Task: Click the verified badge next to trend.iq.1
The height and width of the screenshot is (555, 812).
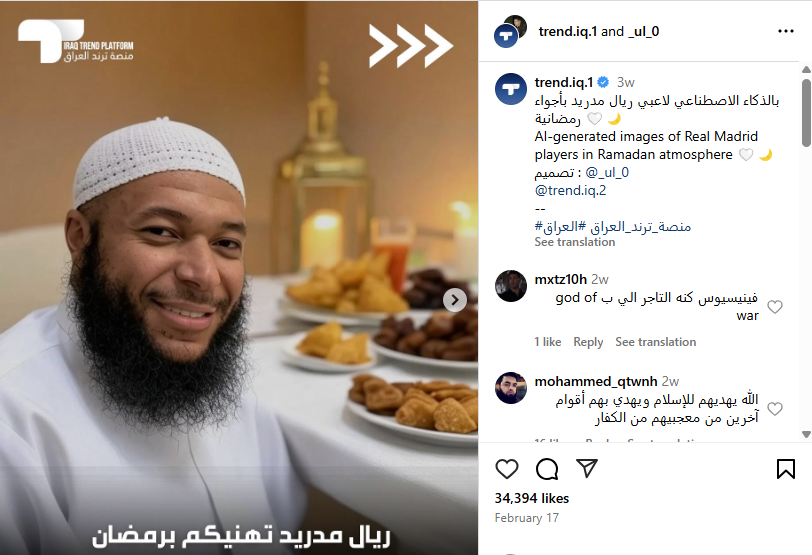Action: (603, 82)
